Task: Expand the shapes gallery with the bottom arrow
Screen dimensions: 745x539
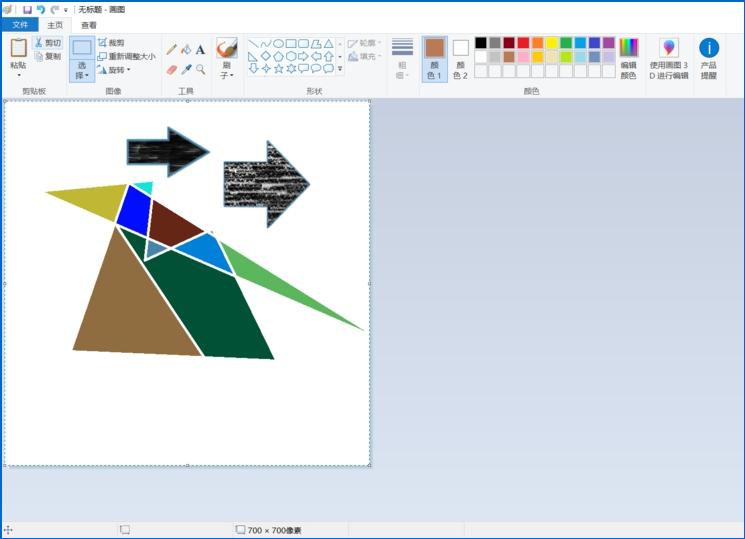Action: [340, 69]
